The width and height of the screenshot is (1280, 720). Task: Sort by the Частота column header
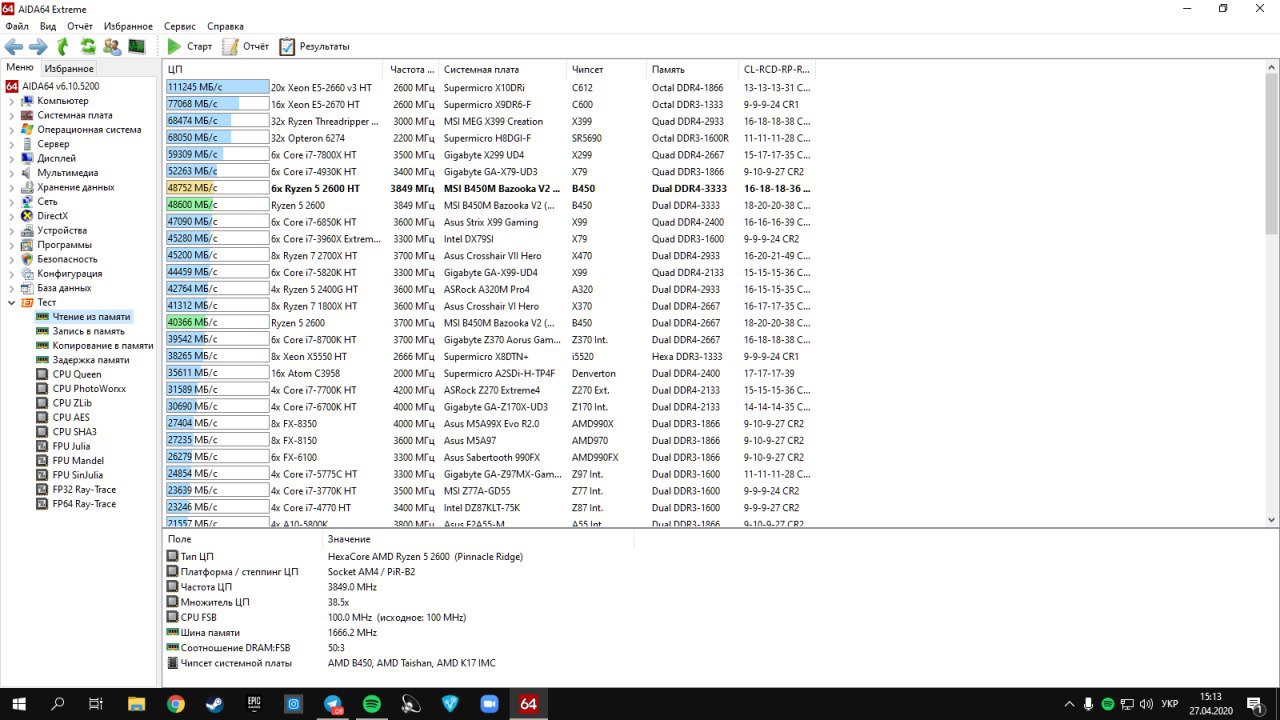click(412, 69)
